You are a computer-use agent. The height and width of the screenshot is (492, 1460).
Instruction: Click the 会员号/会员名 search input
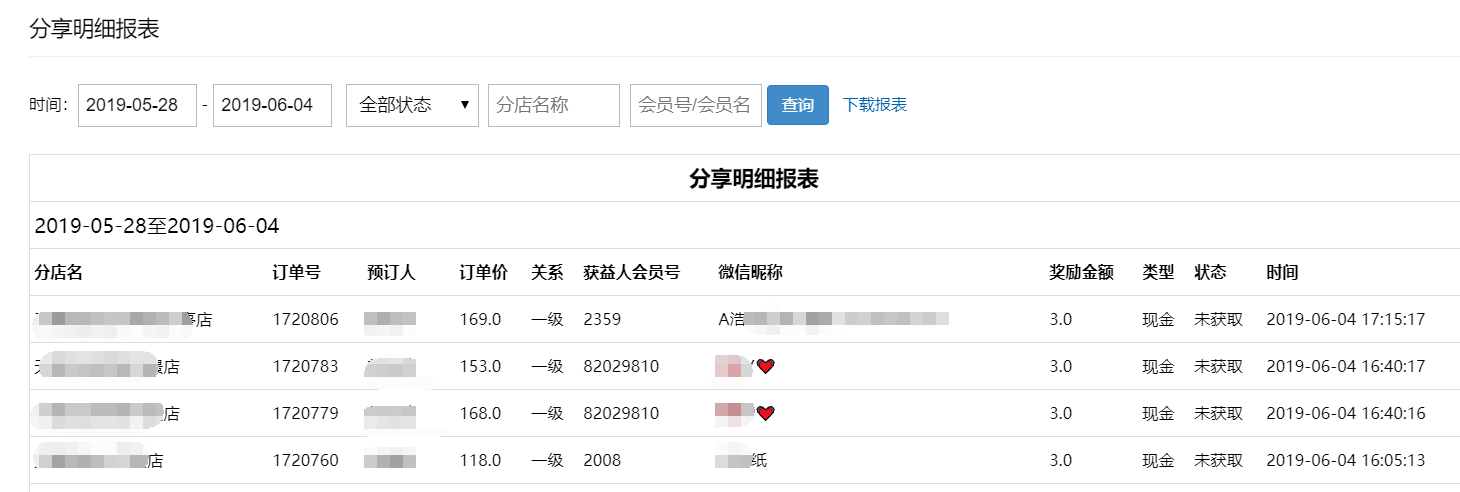(x=696, y=105)
